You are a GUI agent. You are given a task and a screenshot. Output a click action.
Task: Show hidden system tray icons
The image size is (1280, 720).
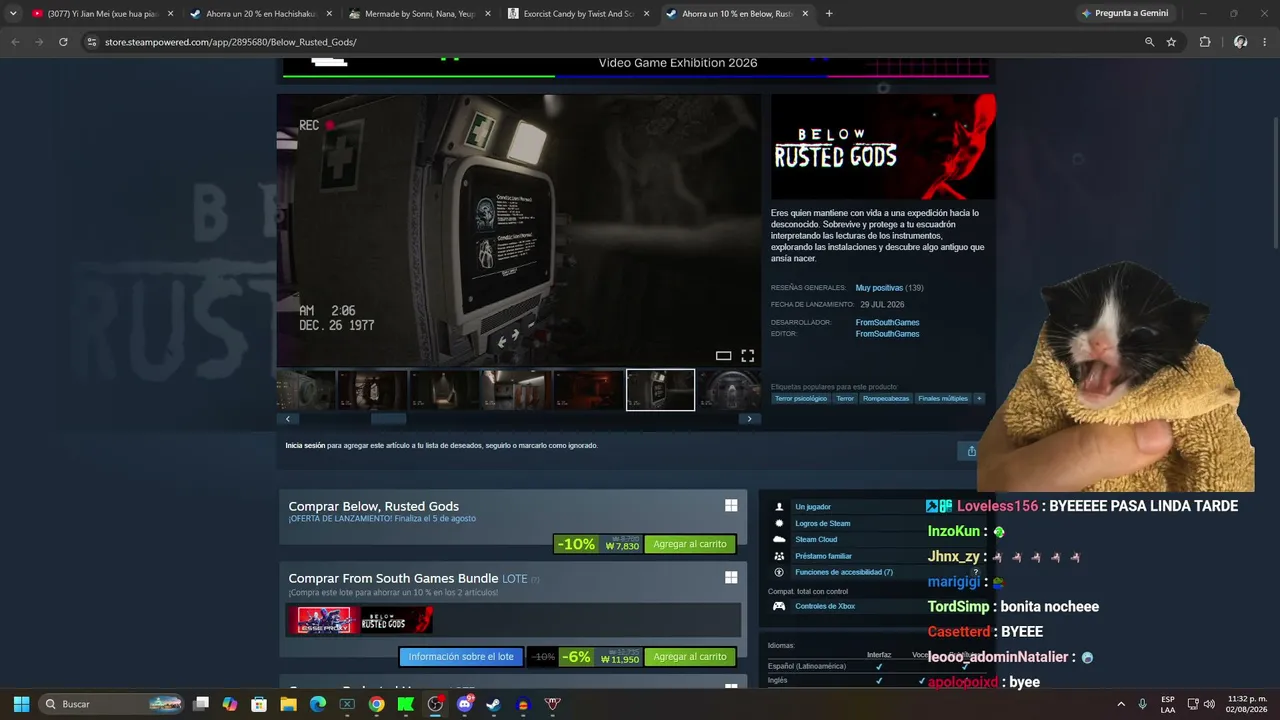click(1120, 704)
